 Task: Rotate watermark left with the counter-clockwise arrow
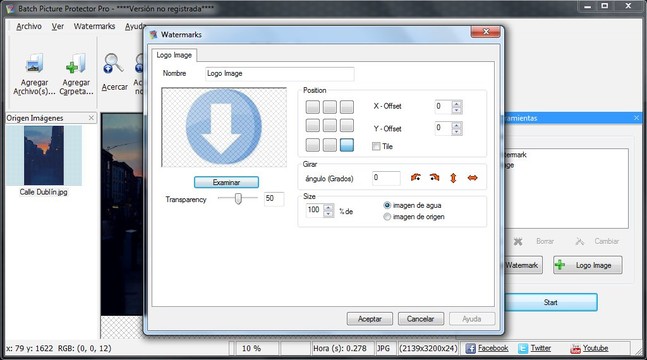(x=416, y=178)
